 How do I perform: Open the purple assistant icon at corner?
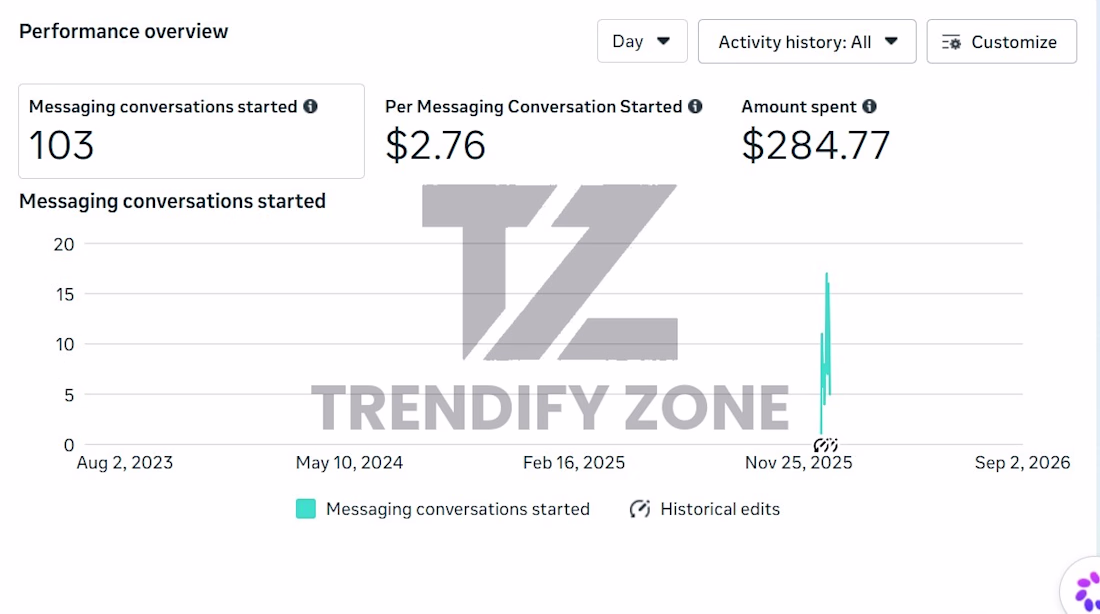(1086, 589)
